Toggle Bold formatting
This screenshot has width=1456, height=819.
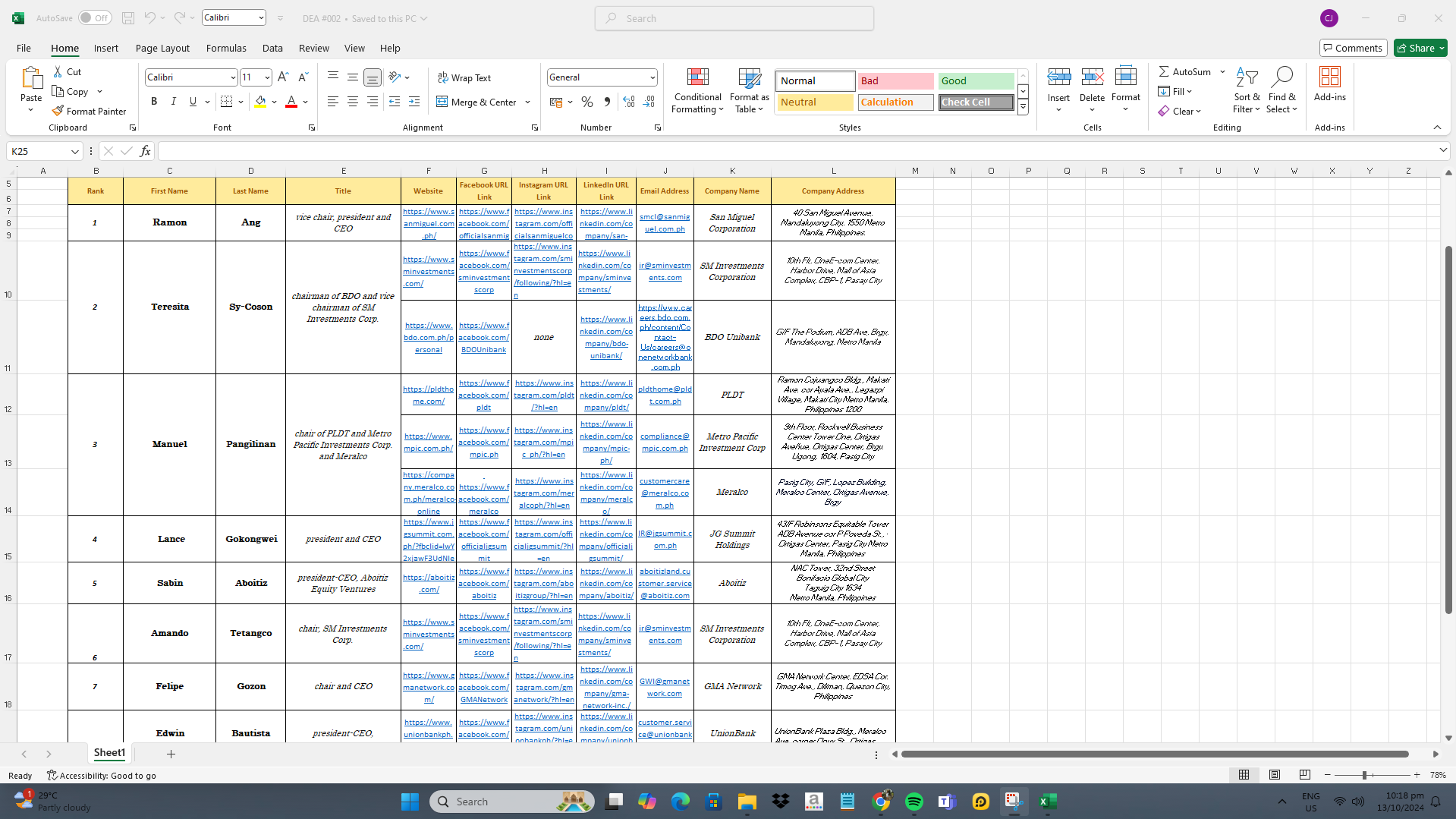tap(154, 102)
